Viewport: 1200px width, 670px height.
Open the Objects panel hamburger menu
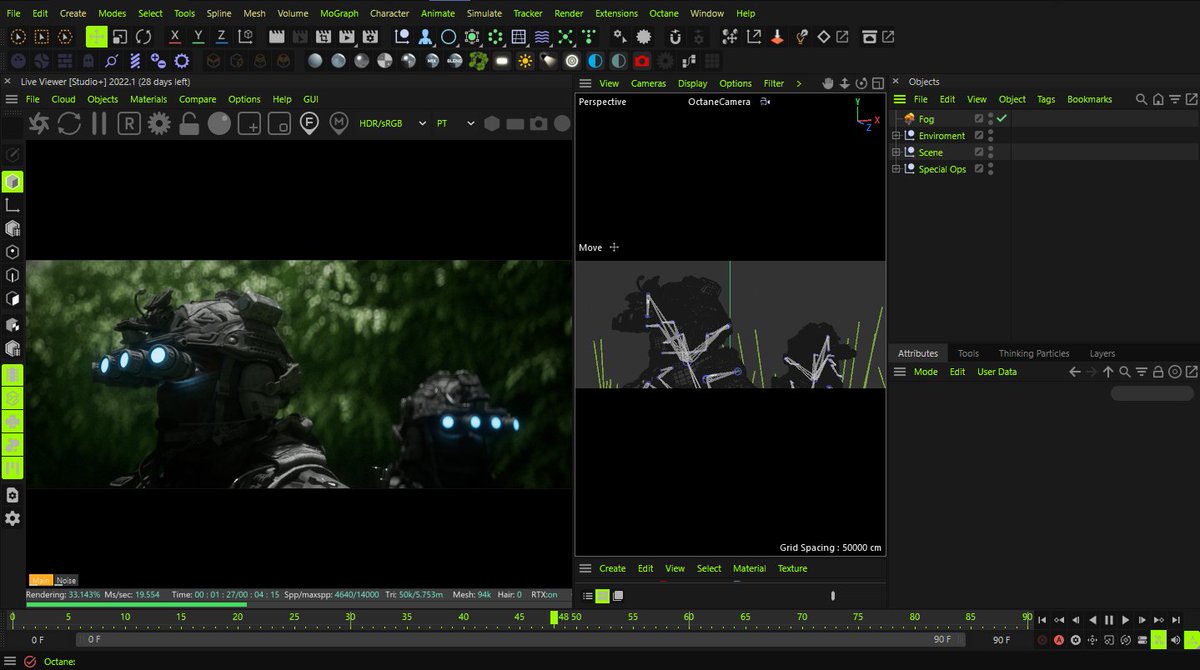(899, 99)
